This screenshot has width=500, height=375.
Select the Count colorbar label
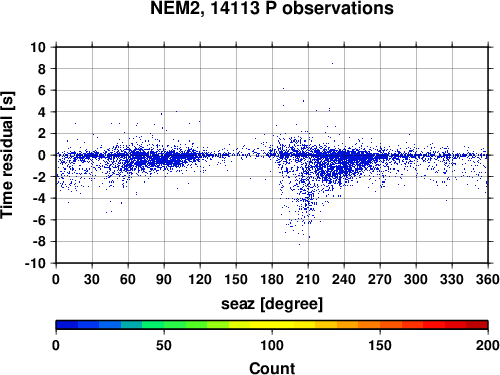click(272, 368)
